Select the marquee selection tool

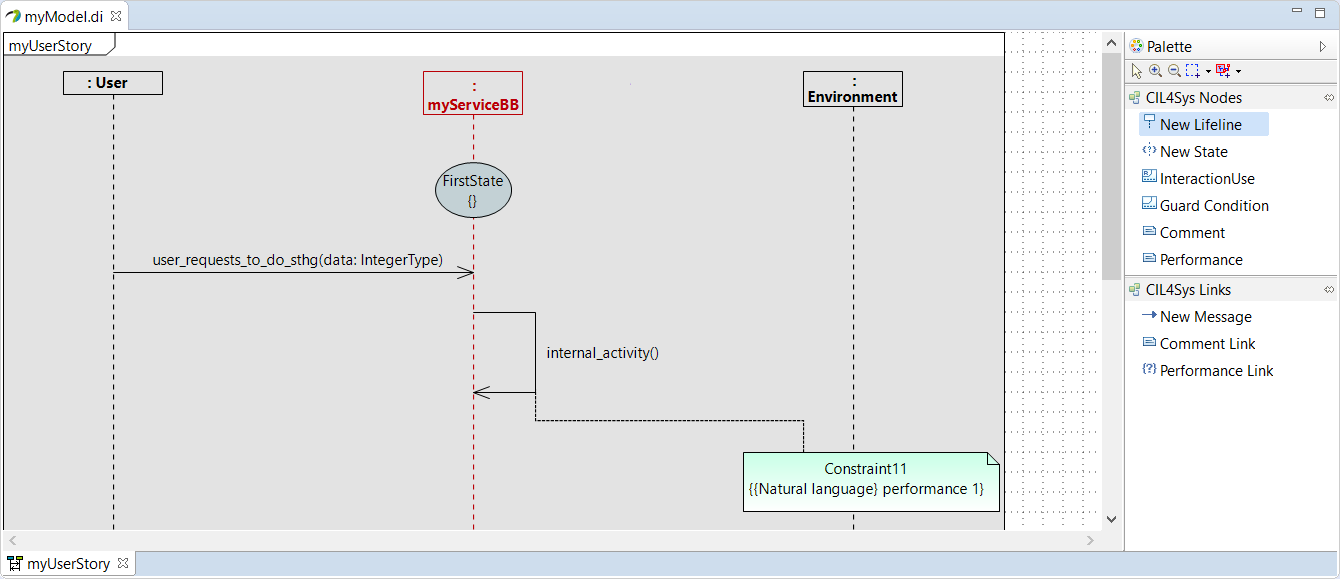pyautogui.click(x=1193, y=71)
